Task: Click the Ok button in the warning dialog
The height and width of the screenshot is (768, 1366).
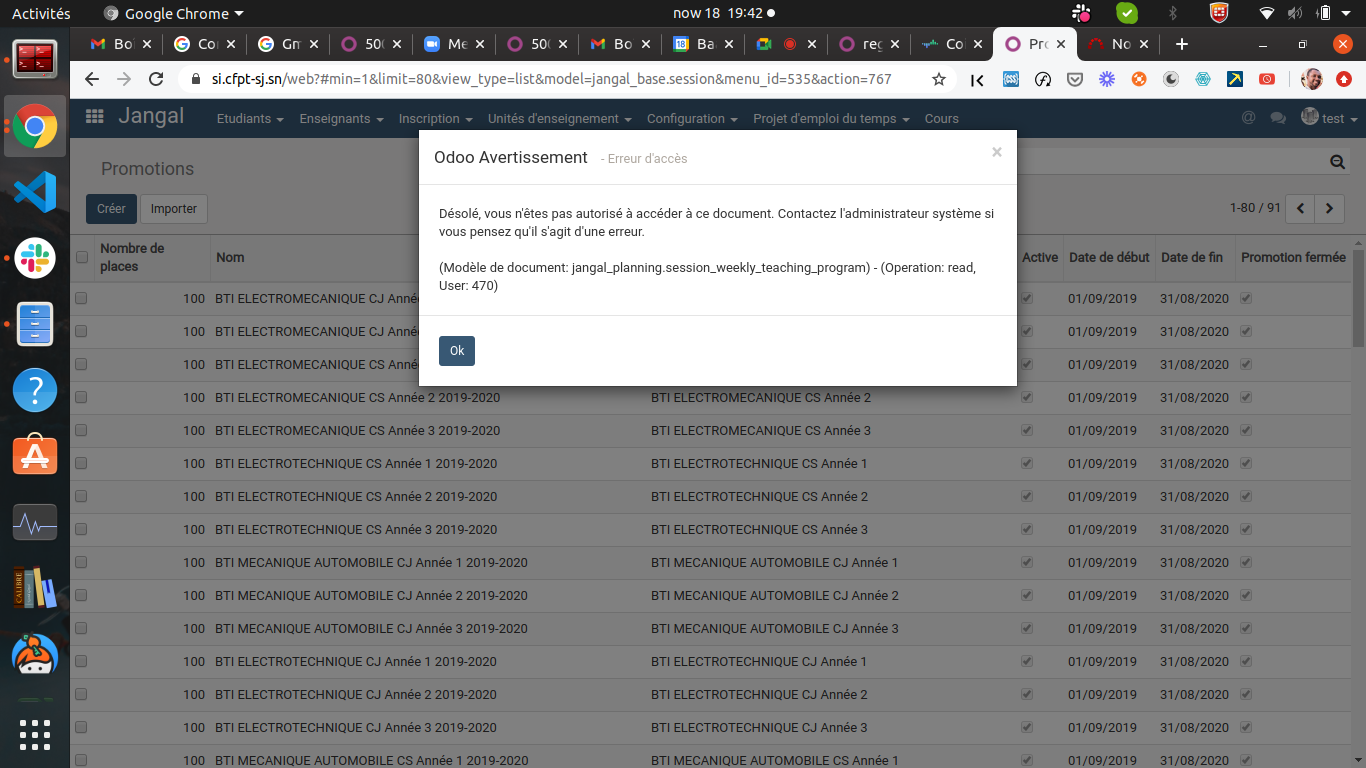Action: pyautogui.click(x=456, y=351)
